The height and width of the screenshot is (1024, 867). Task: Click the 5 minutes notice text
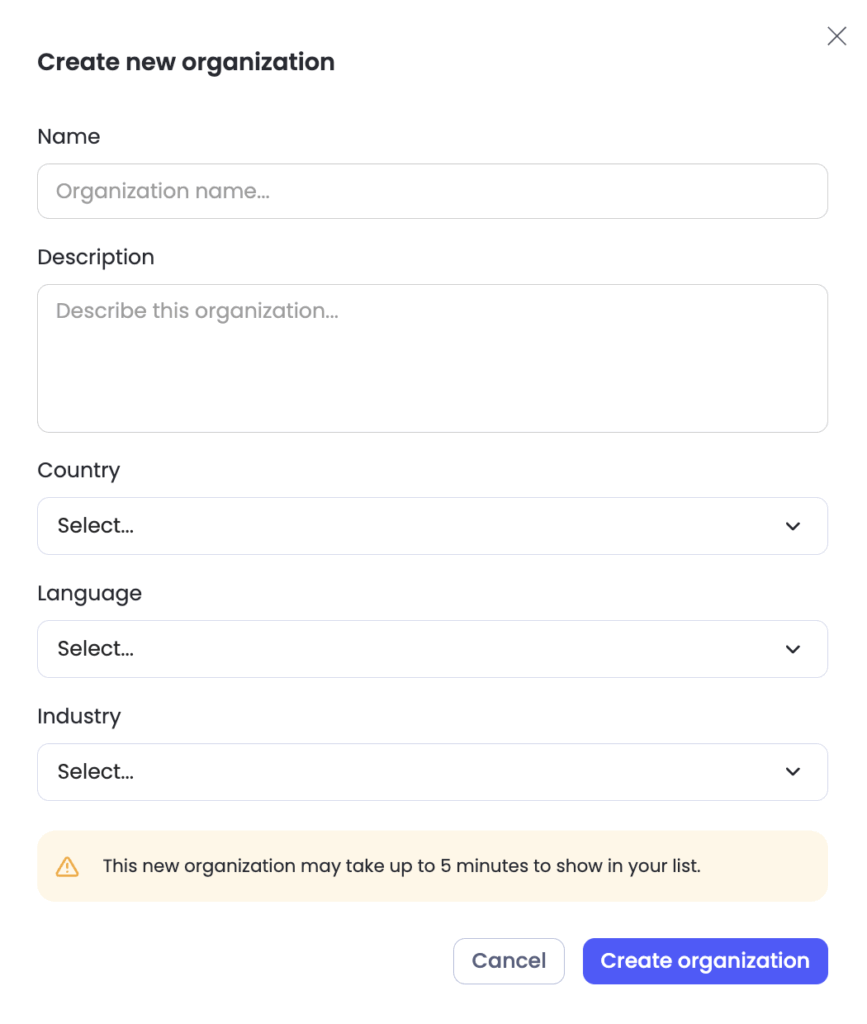(402, 866)
